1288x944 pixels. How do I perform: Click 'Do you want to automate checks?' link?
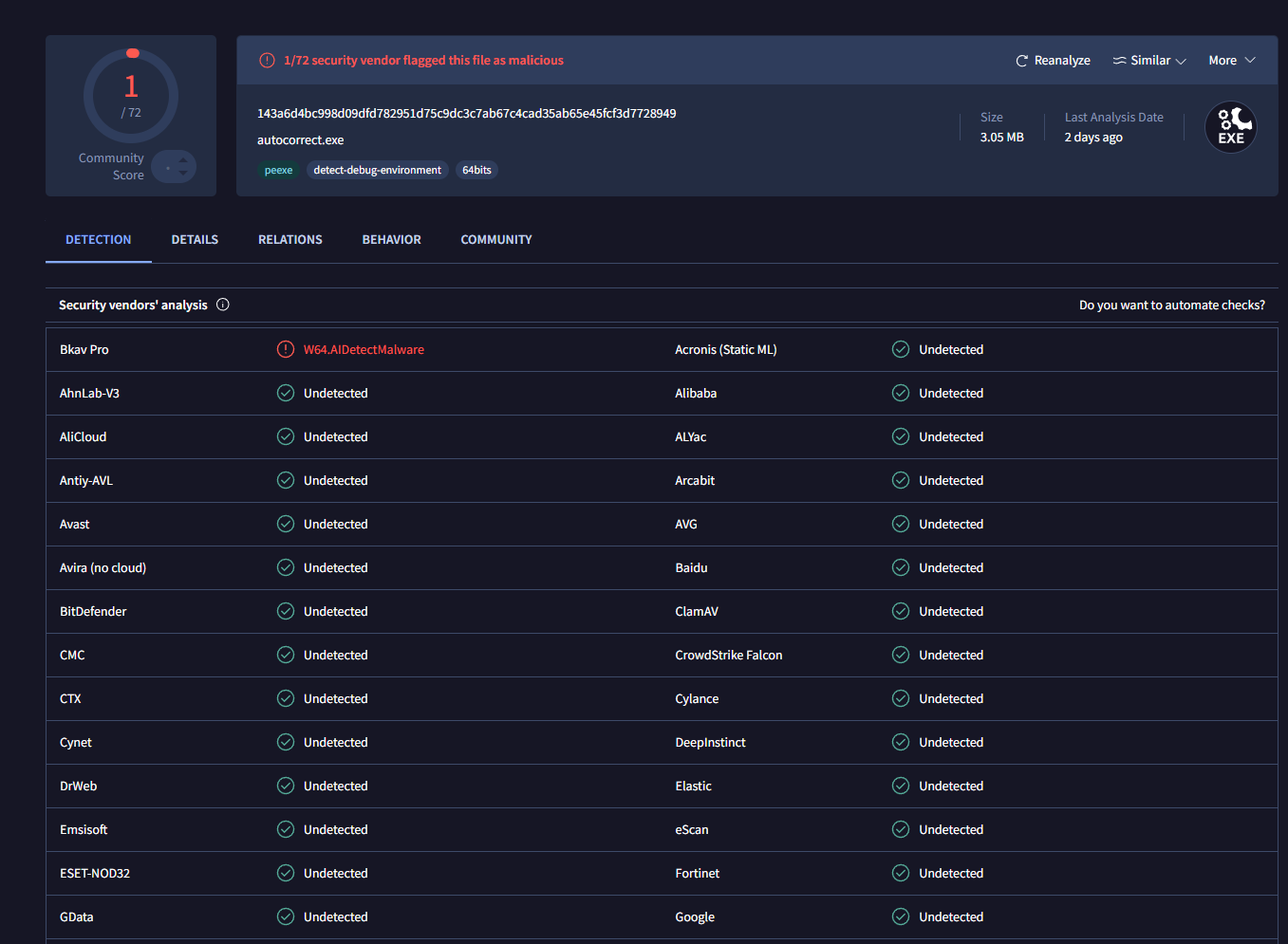(x=1172, y=305)
